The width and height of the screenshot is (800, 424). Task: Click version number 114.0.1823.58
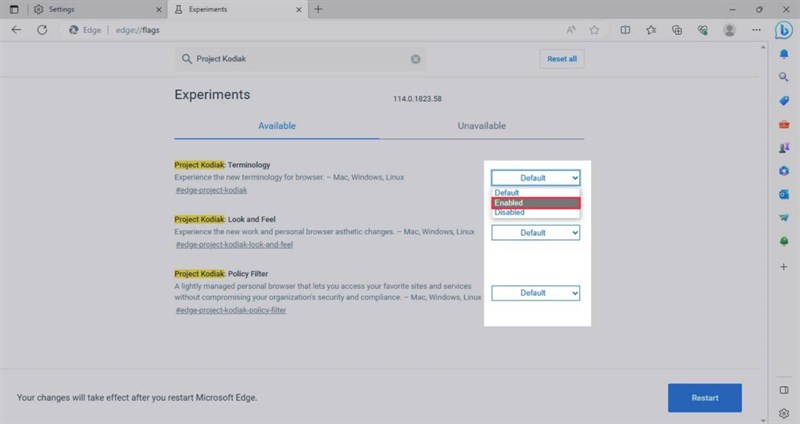(417, 99)
